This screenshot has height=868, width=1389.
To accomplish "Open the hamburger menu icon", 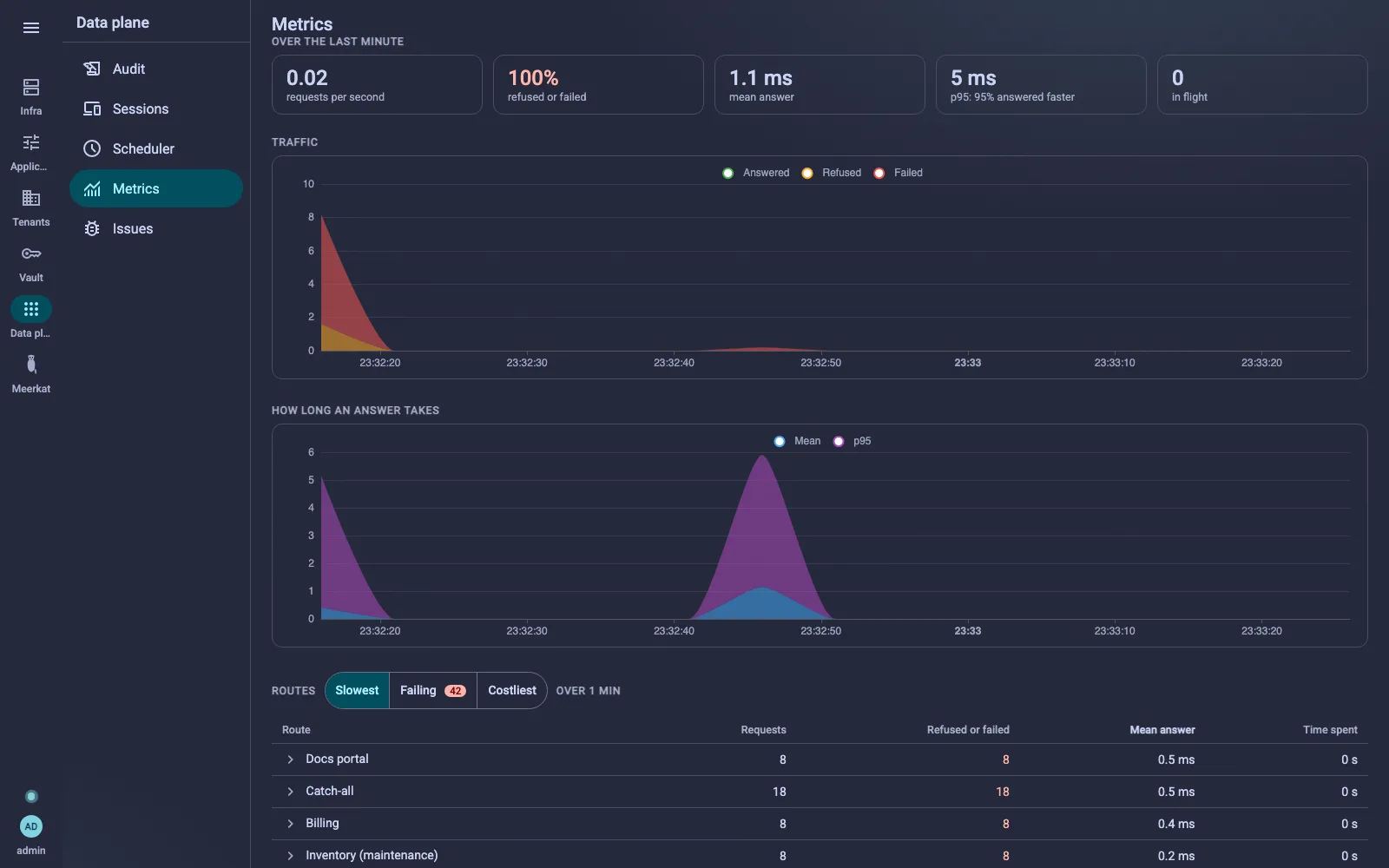I will coord(31,28).
